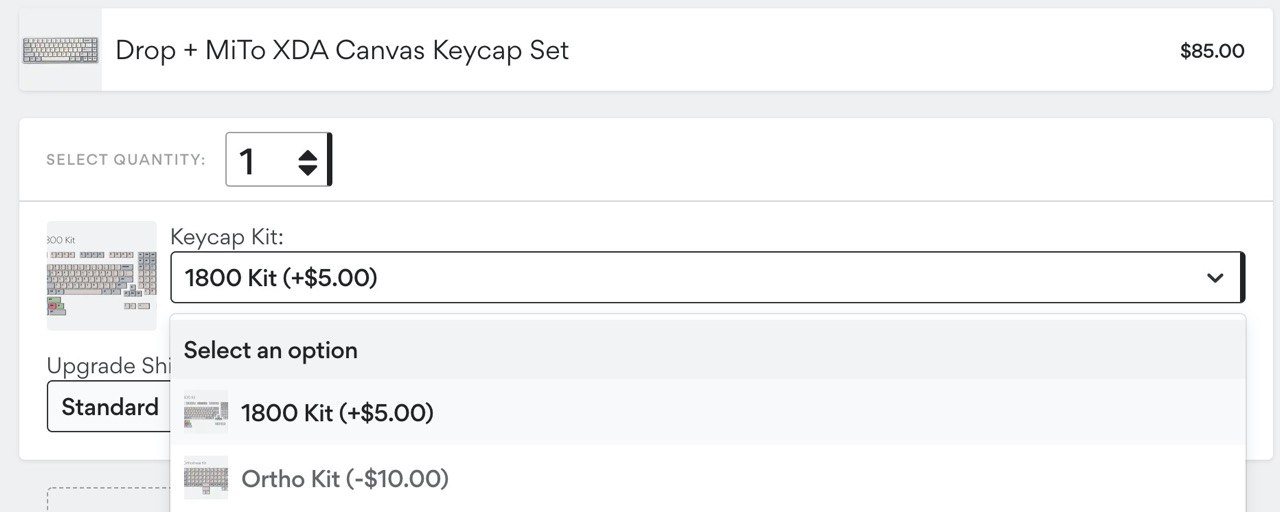The height and width of the screenshot is (512, 1280).
Task: Choose the 1800 Kit (+$5.00) option
Action: (x=708, y=412)
